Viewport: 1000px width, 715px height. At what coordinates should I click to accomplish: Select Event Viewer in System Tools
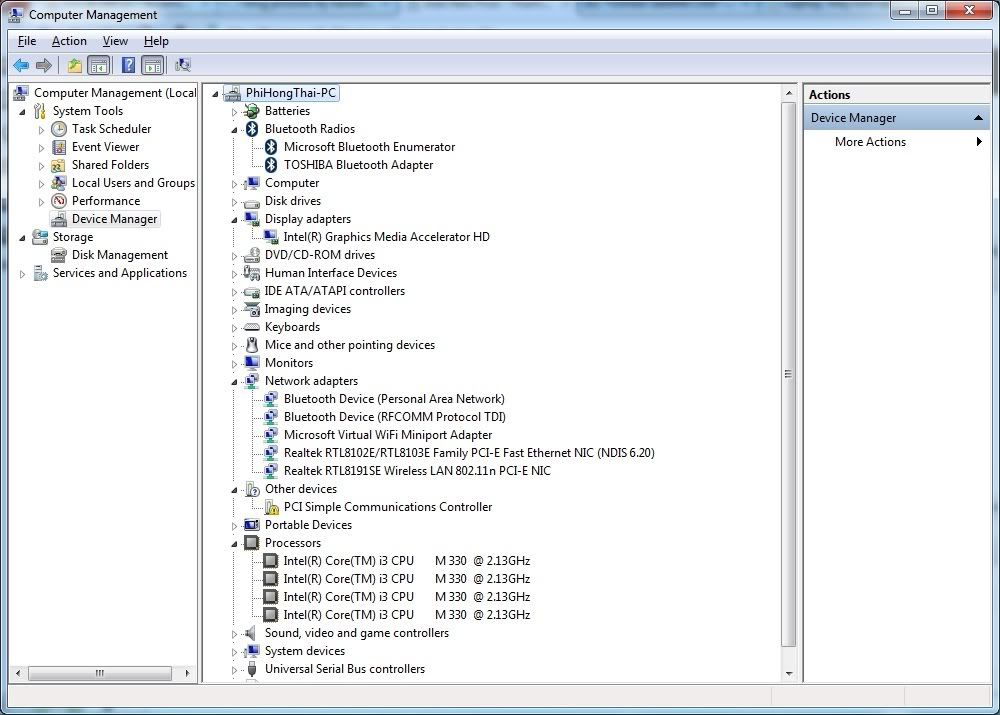click(x=105, y=147)
